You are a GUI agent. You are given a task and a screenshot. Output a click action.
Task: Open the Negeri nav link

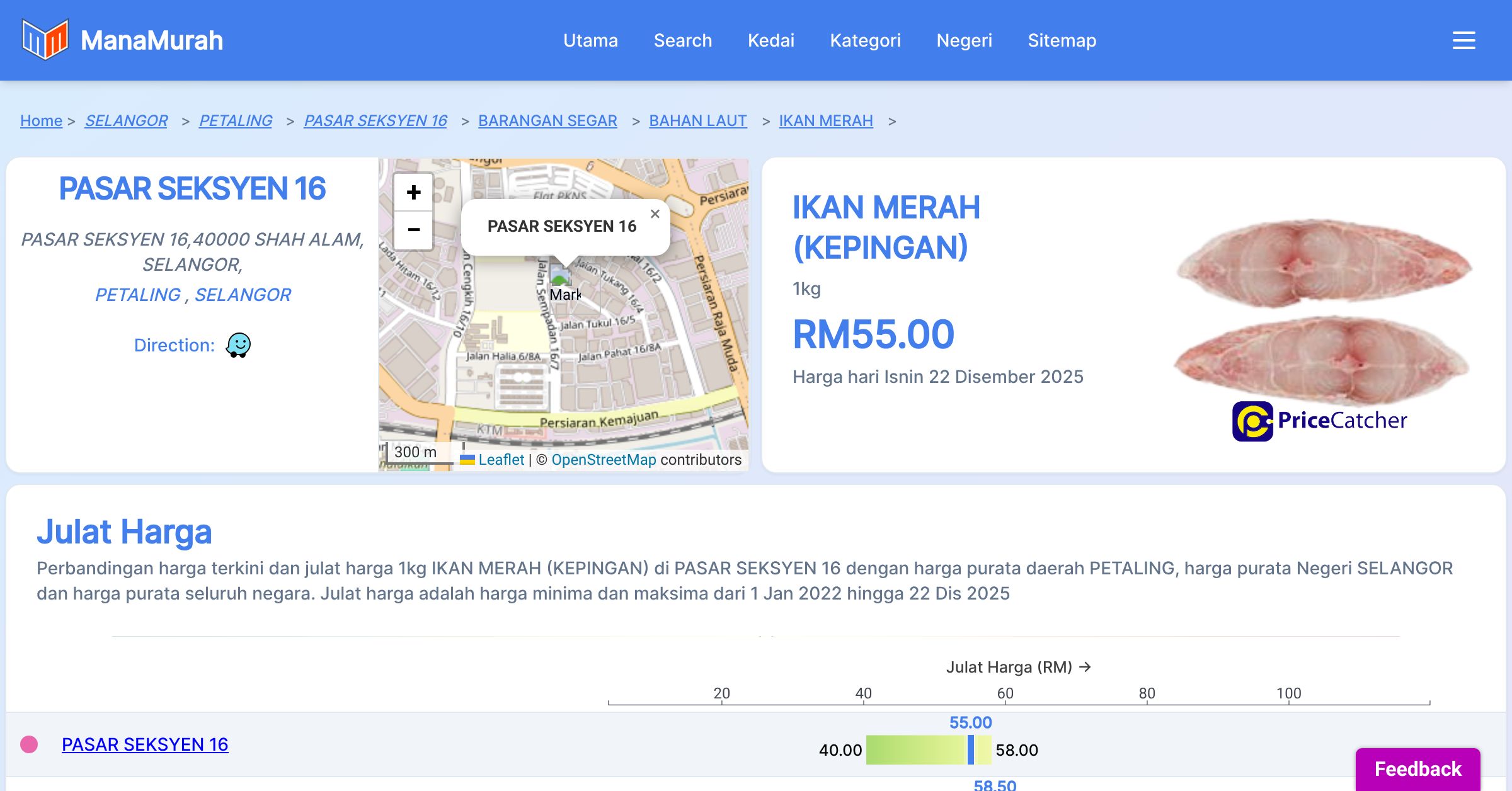click(x=964, y=40)
